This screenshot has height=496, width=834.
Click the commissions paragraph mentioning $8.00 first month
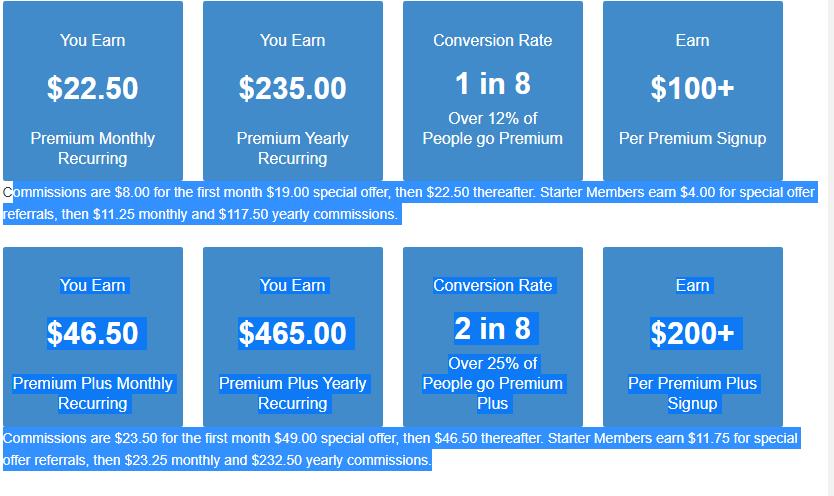click(x=409, y=203)
